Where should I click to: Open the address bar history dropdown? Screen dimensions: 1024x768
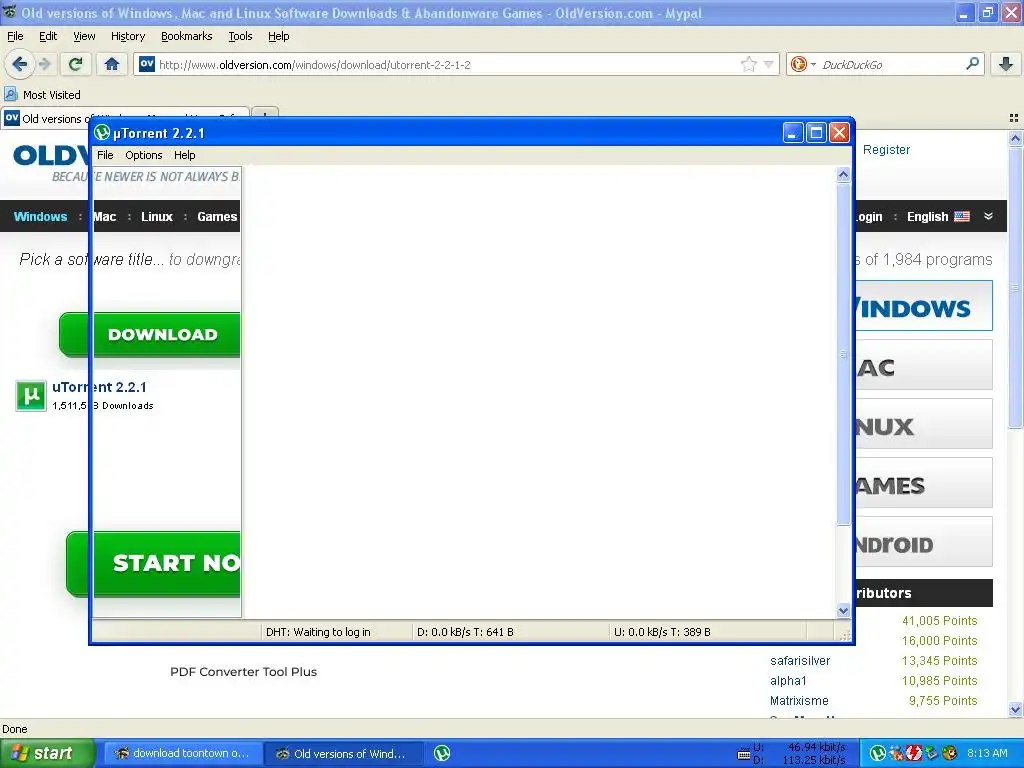point(769,64)
